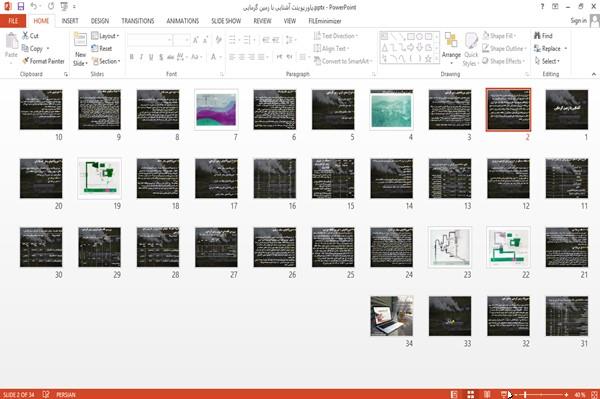Toggle Bold formatting
The width and height of the screenshot is (600, 399).
132,57
